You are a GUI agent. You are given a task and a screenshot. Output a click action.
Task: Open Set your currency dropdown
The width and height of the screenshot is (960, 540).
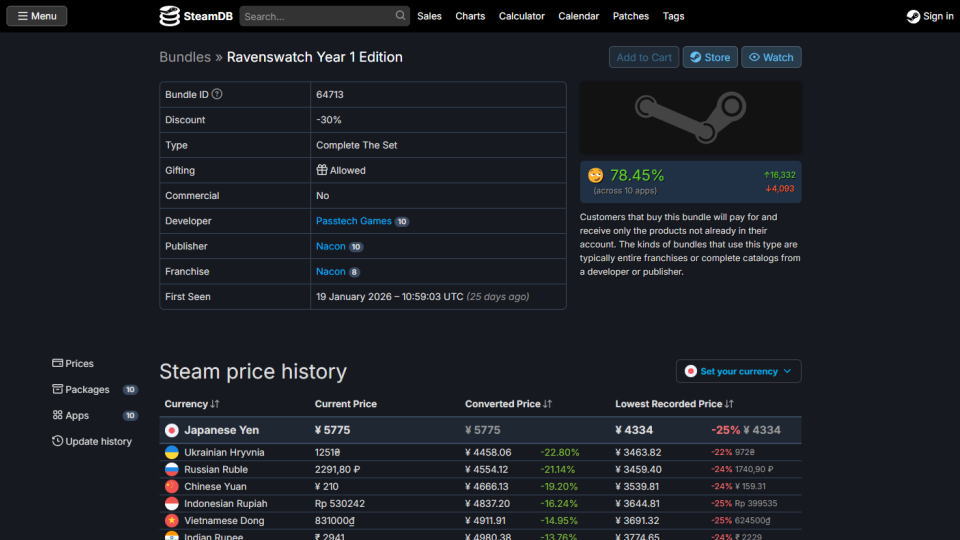tap(738, 371)
